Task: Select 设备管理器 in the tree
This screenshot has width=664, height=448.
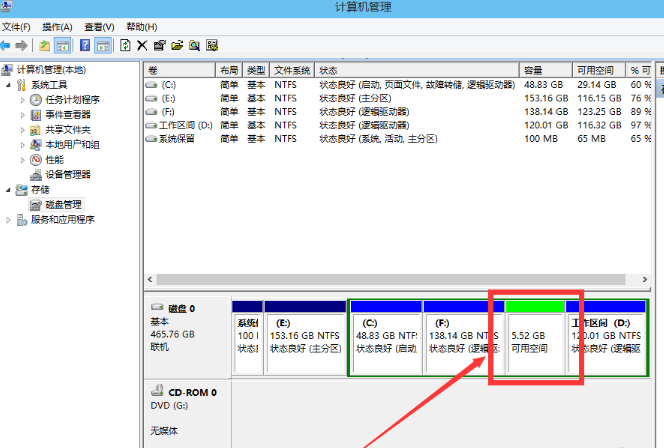Action: click(67, 174)
